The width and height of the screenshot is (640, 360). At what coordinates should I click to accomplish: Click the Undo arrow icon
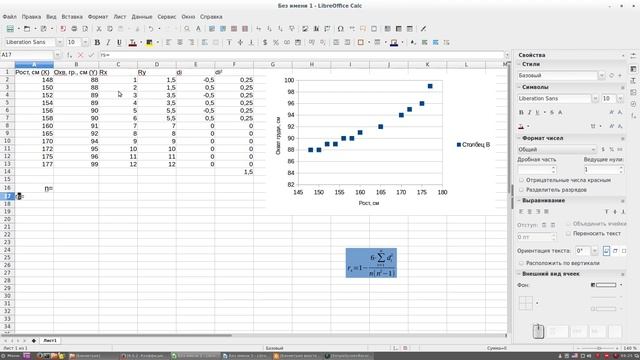click(x=151, y=29)
